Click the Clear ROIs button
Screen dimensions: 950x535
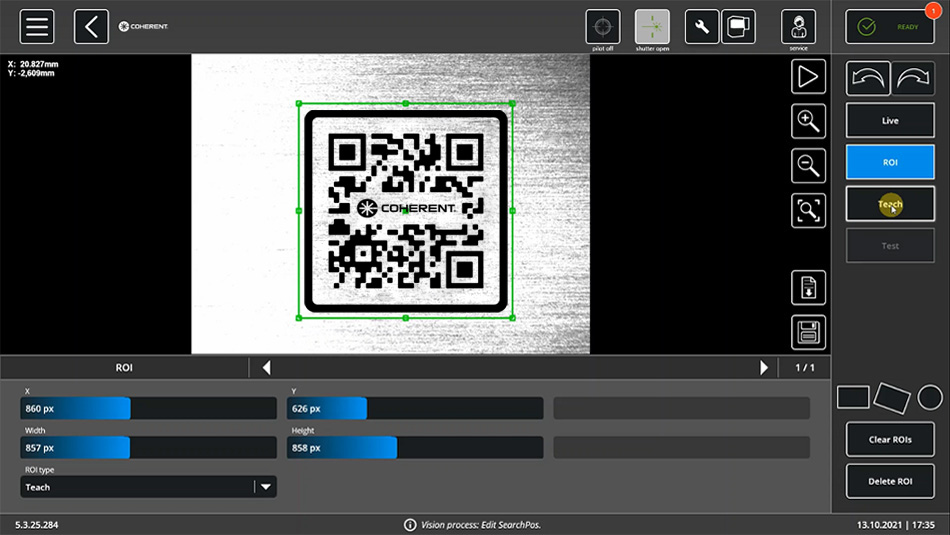890,439
